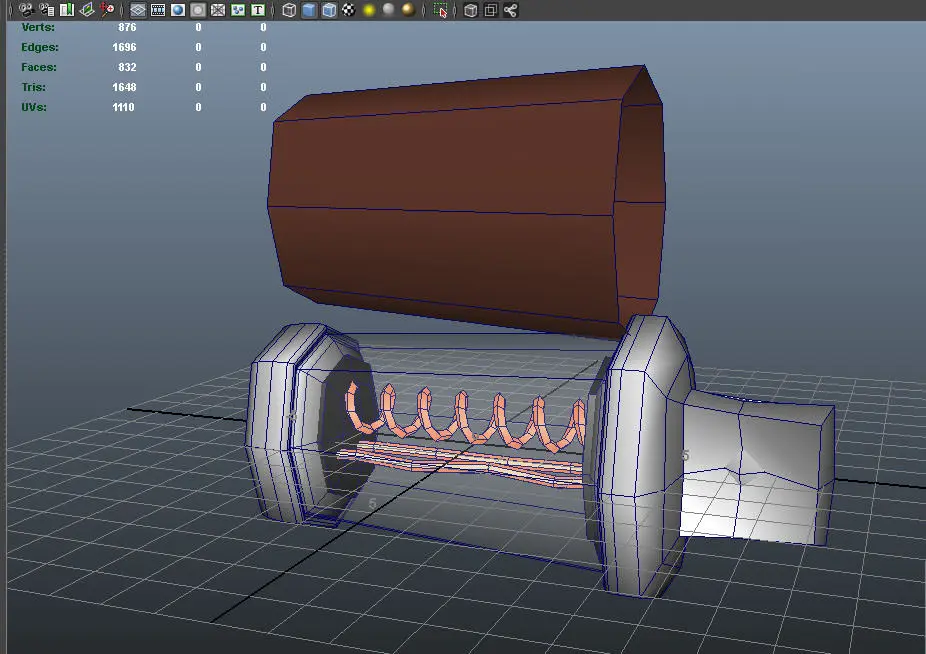Toggle the Field Chart icon

click(218, 10)
